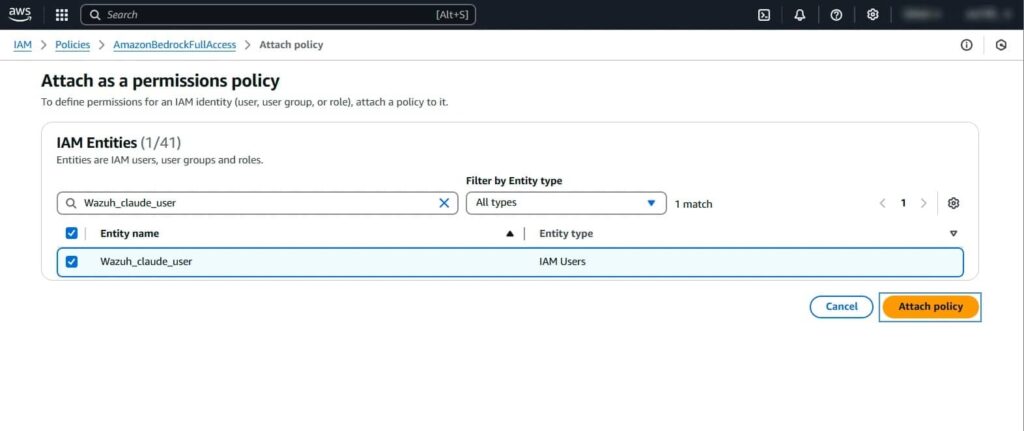The width and height of the screenshot is (1024, 431).
Task: Open the blurred region selector
Action: (920, 14)
